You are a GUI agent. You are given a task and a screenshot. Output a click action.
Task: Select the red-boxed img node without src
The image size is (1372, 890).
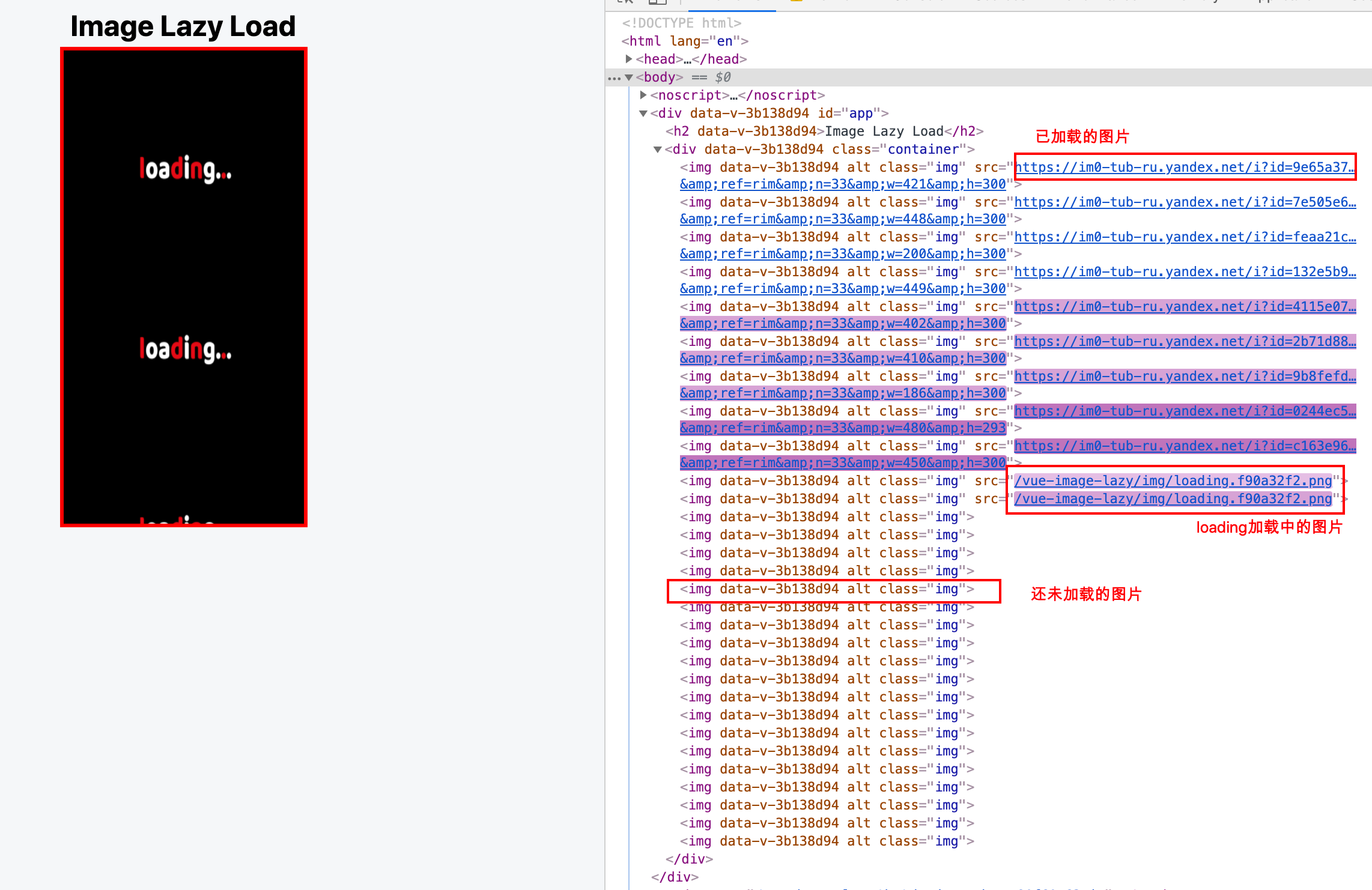click(x=827, y=589)
